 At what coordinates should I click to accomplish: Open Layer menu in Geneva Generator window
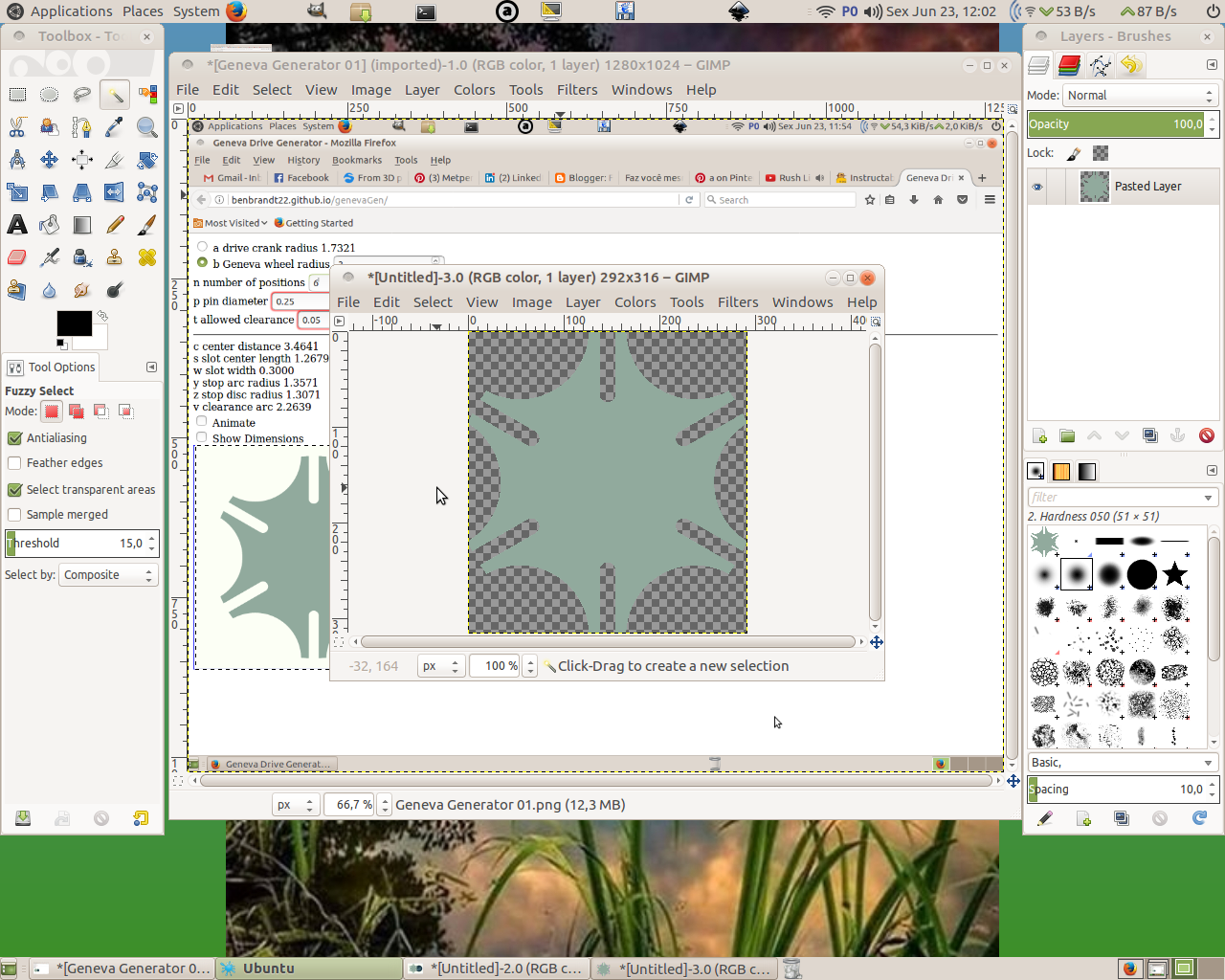(422, 90)
